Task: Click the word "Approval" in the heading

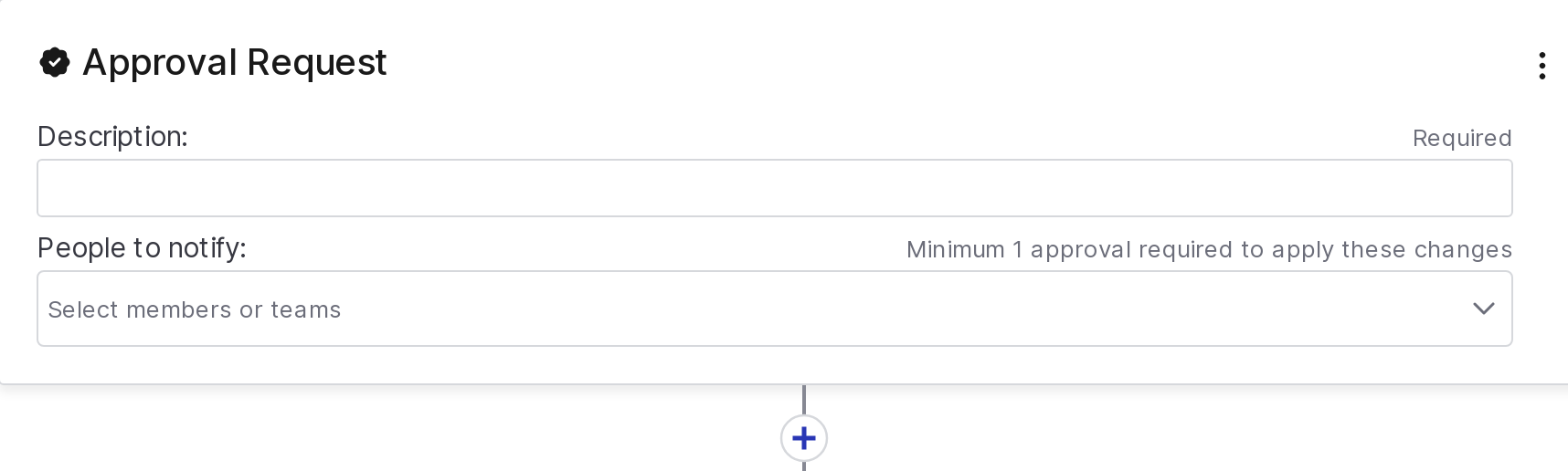Action: point(160,63)
